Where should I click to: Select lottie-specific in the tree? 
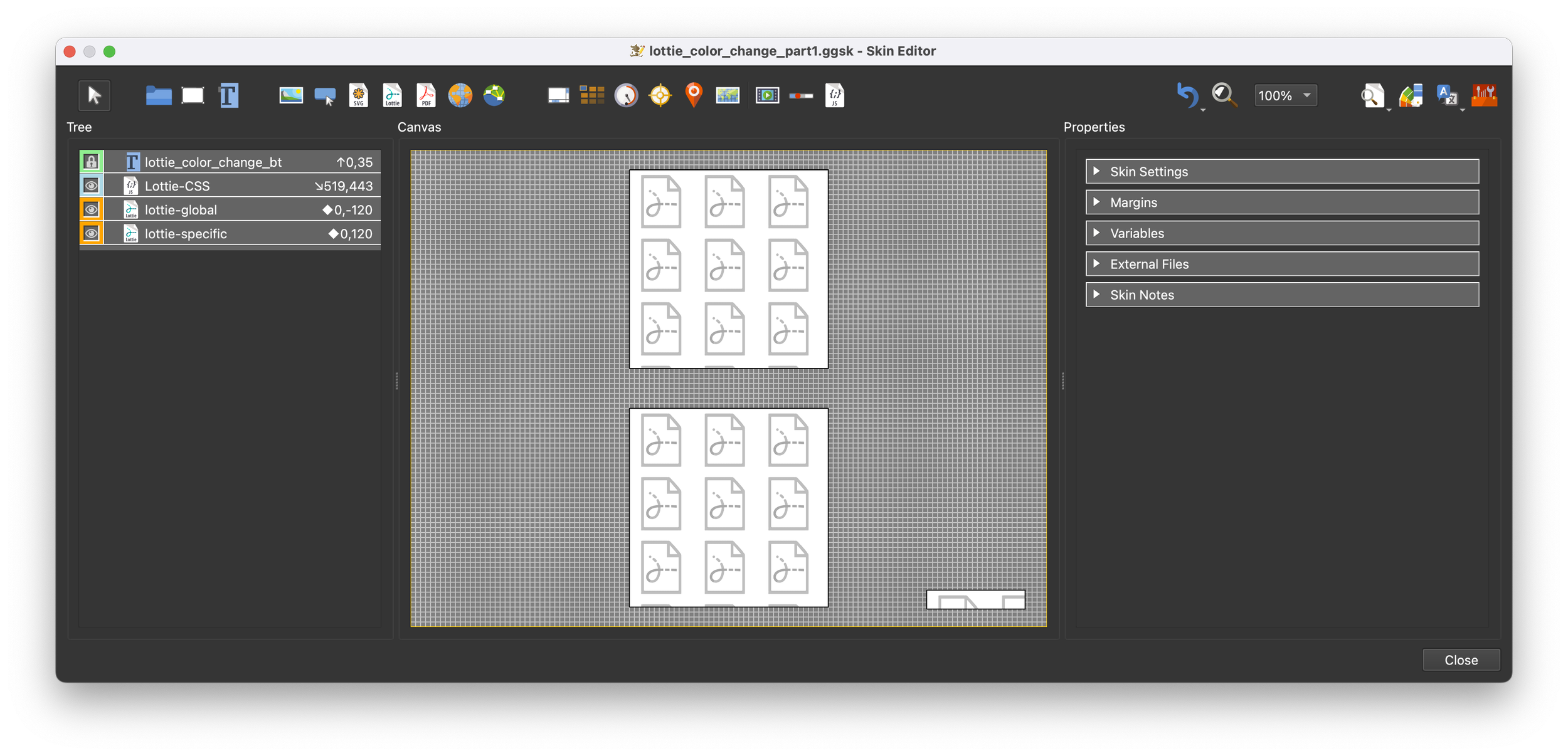[x=186, y=234]
